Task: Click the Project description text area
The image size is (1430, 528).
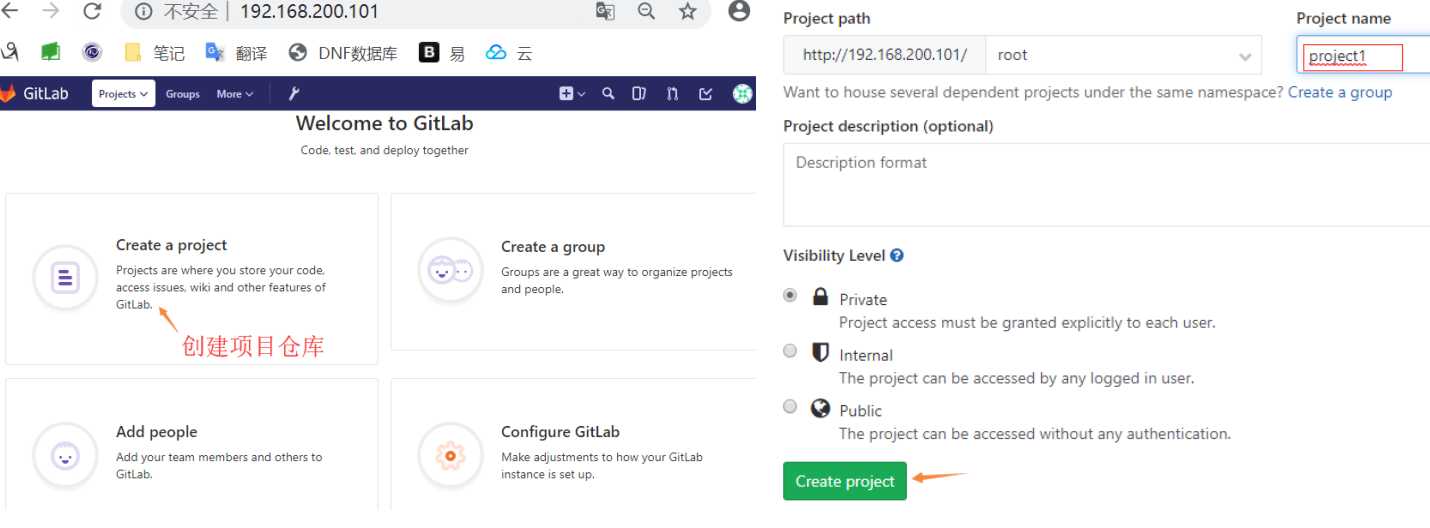Action: click(x=1106, y=185)
